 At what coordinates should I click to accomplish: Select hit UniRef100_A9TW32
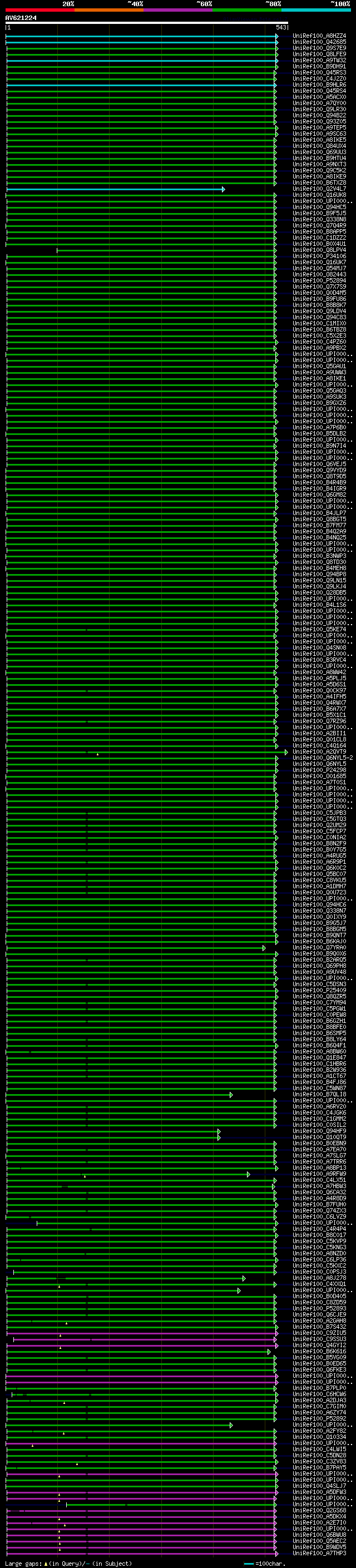tap(319, 60)
